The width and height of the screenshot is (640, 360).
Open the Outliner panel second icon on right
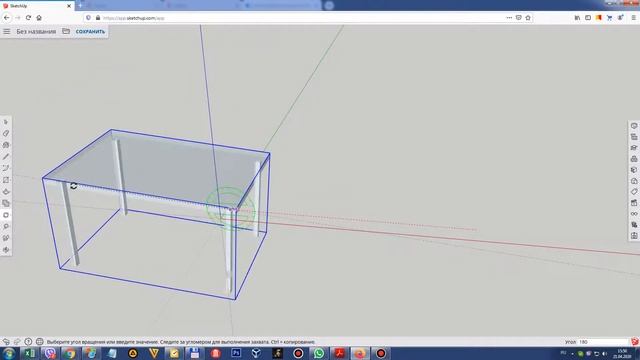[x=634, y=137]
